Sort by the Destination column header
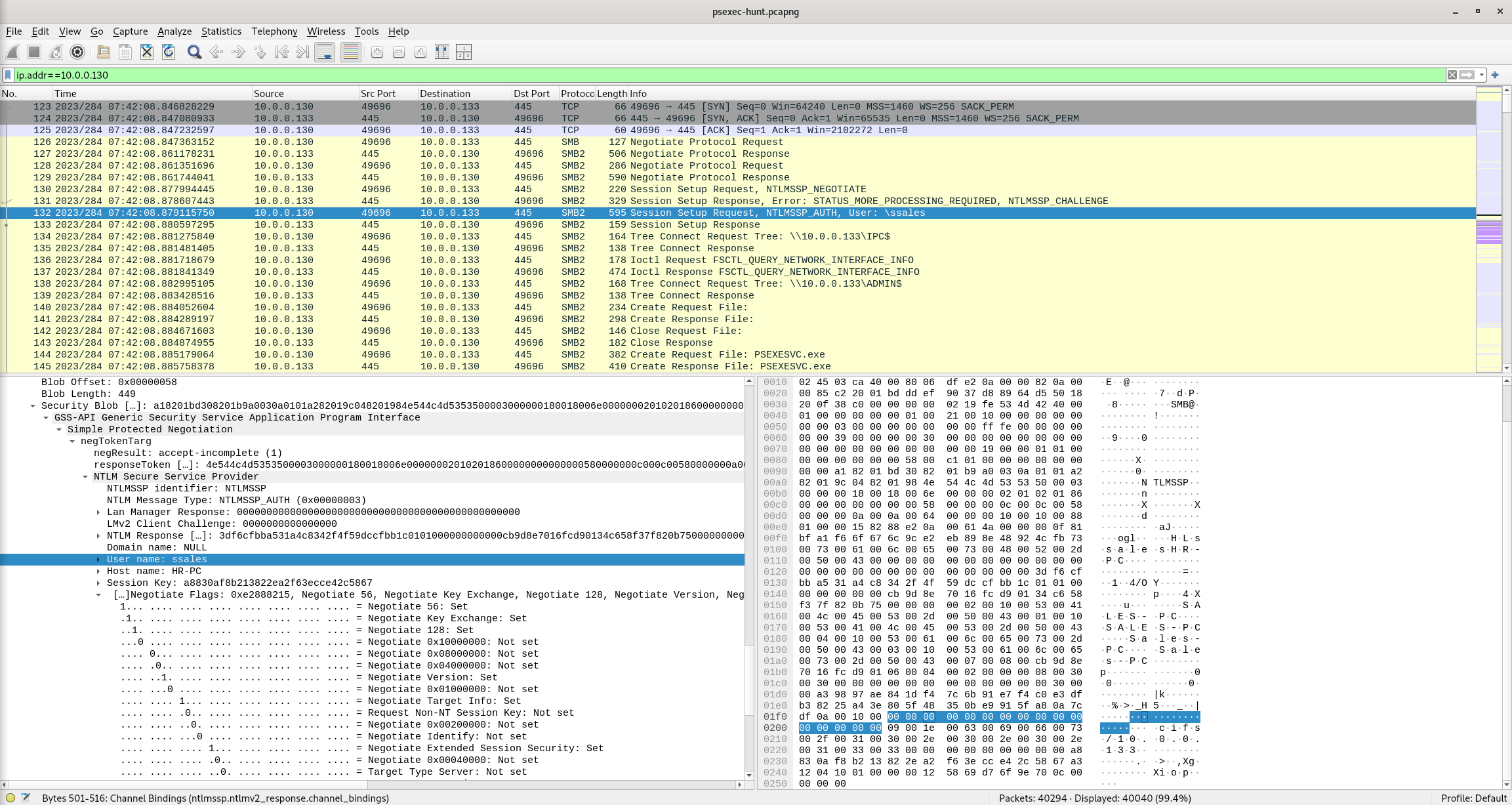Screen dimensions: 1512x805 click(x=464, y=93)
